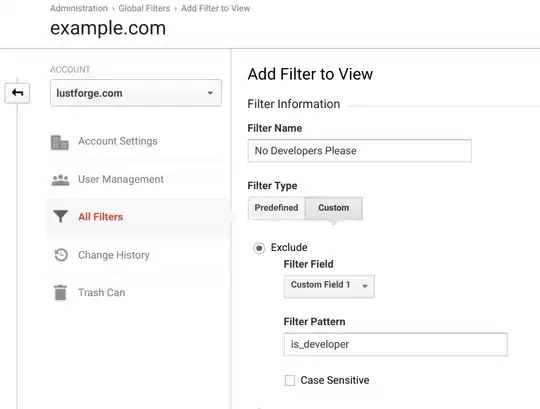Click the account dropdown arrow
Screen dimensions: 540x409
pyautogui.click(x=210, y=93)
